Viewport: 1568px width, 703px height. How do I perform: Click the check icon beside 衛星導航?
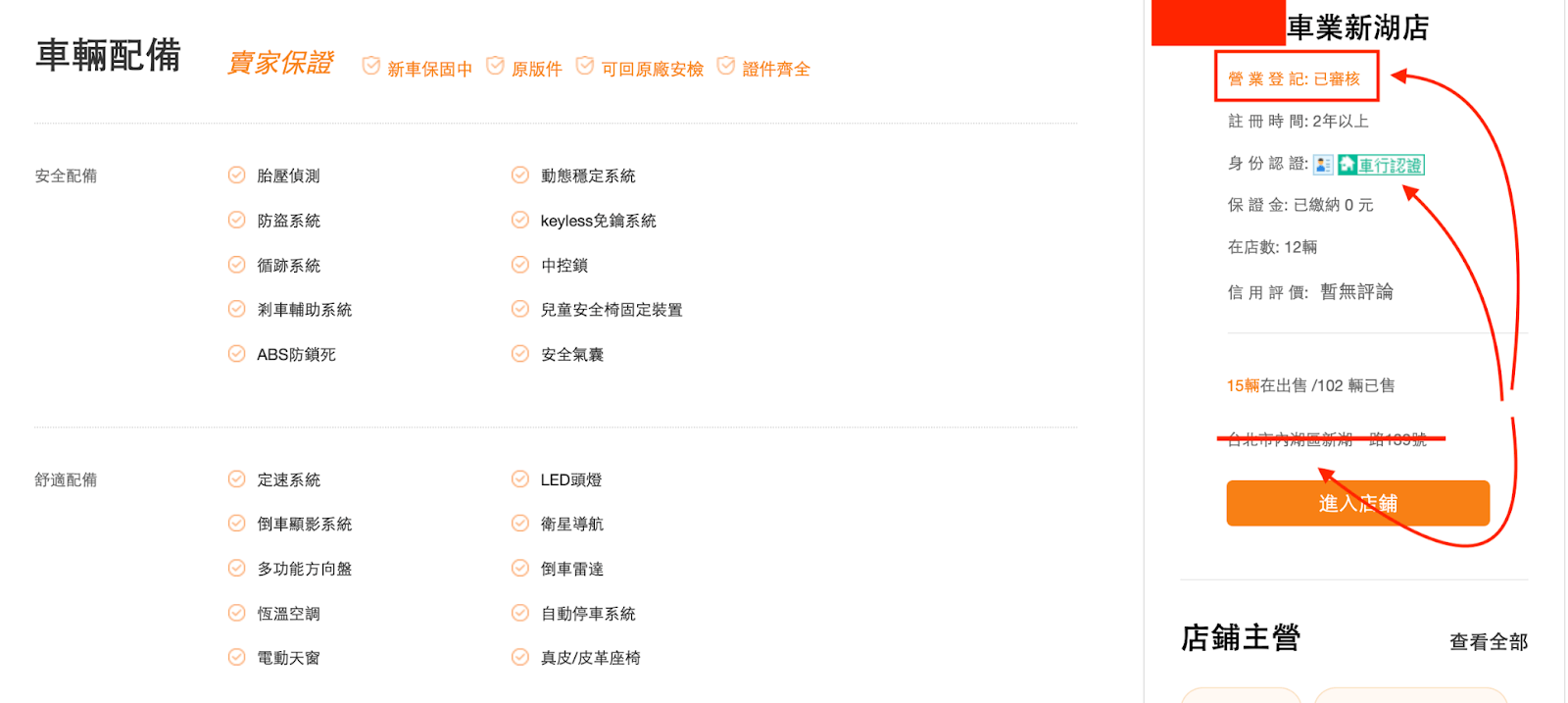[x=520, y=524]
